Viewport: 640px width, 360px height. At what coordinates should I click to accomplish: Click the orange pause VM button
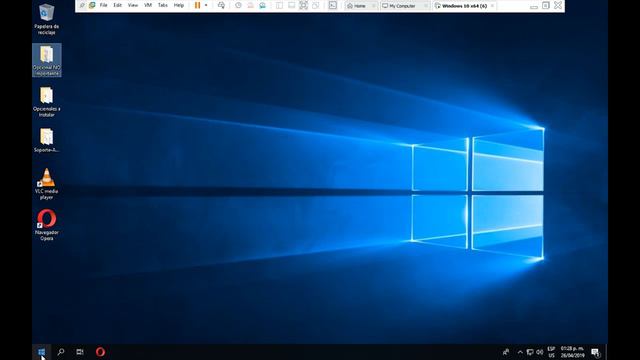pos(197,5)
